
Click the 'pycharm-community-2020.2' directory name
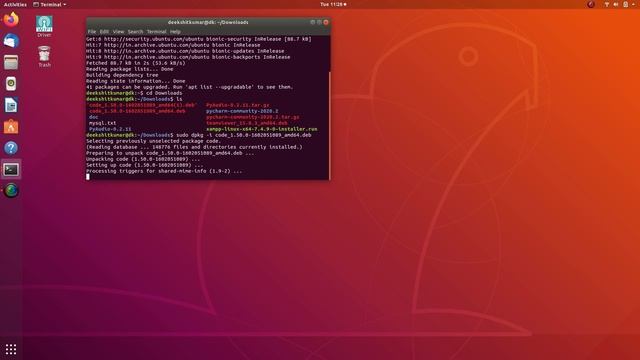pos(242,111)
